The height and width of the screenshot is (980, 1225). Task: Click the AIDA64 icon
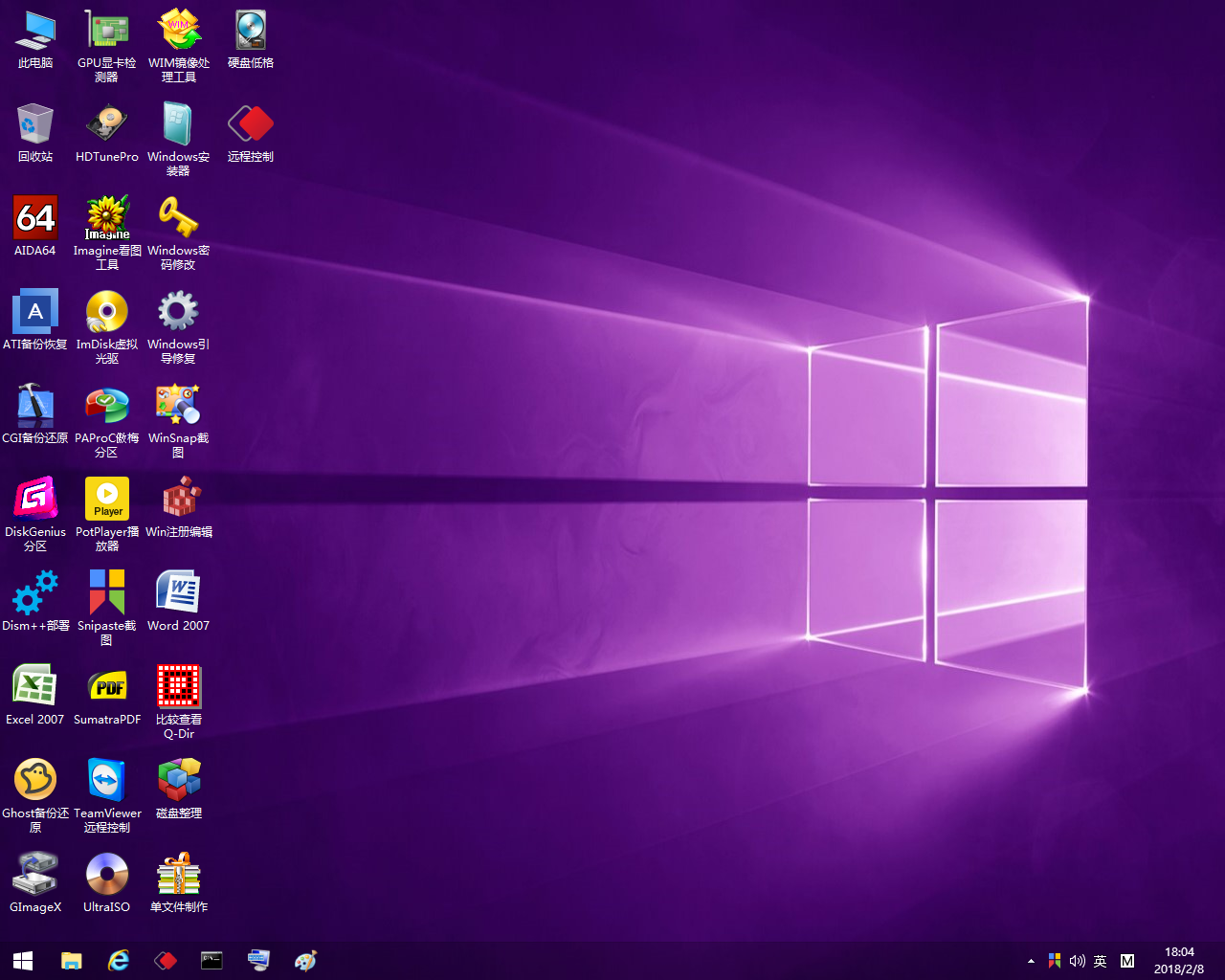[35, 227]
